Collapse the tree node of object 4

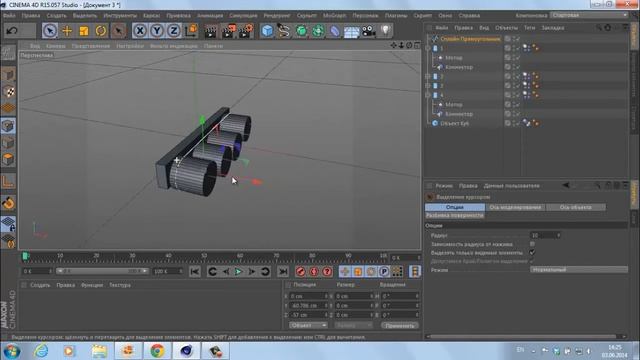(x=428, y=95)
